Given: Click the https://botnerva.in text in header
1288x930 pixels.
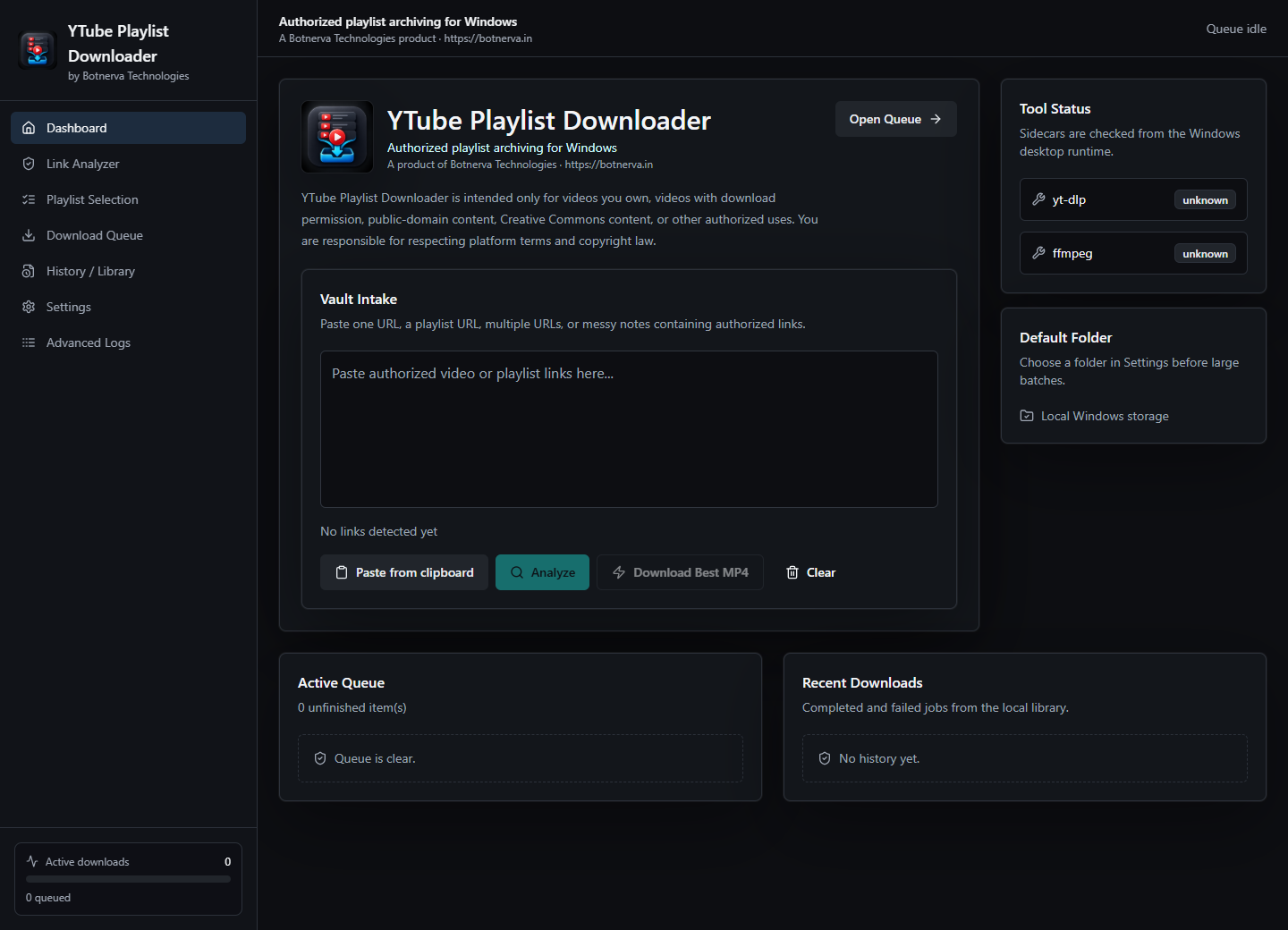Looking at the screenshot, I should coord(488,38).
